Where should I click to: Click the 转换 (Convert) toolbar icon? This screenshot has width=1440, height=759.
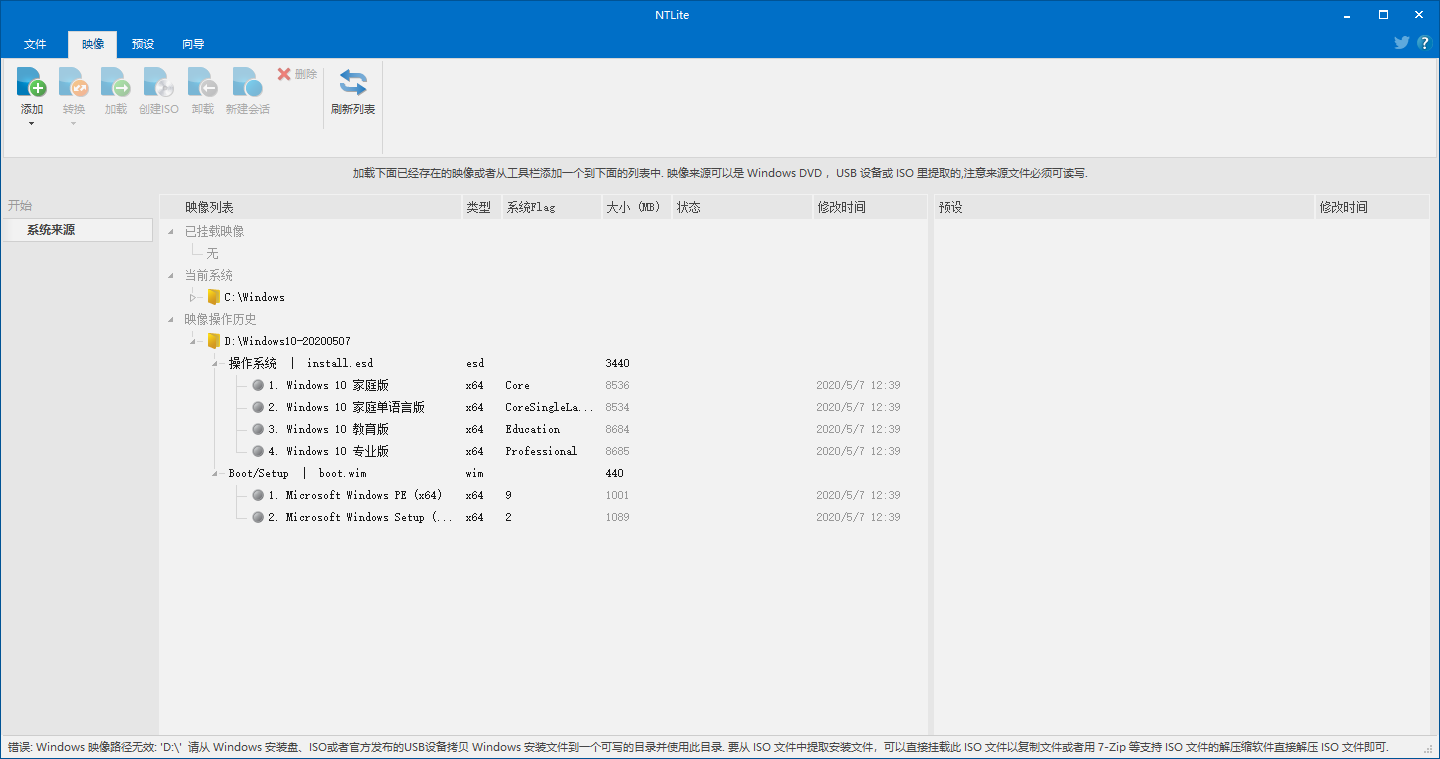[x=74, y=82]
